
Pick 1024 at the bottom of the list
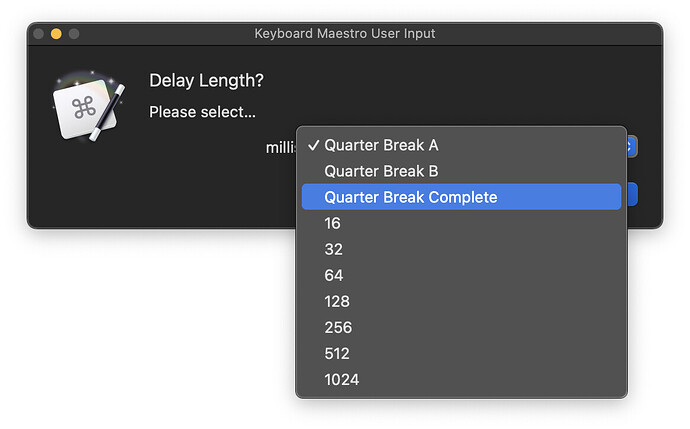(341, 379)
